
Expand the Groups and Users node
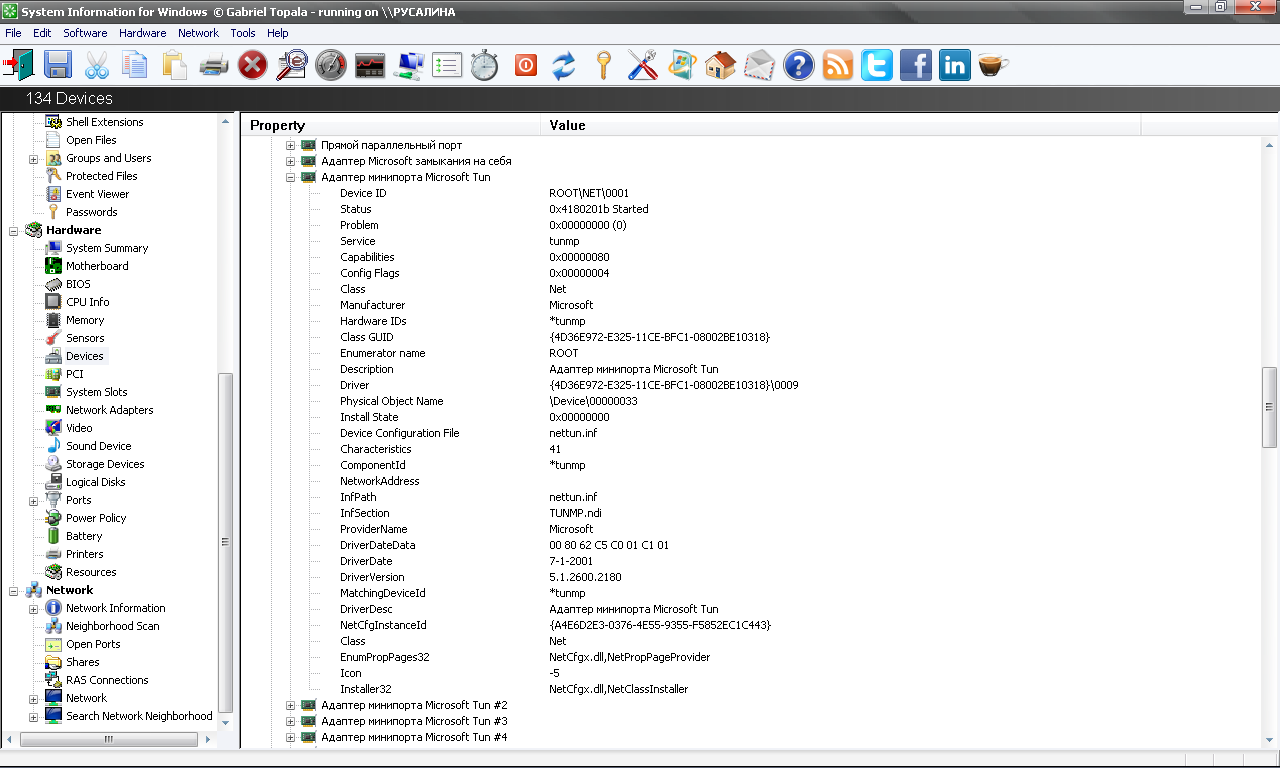point(33,158)
